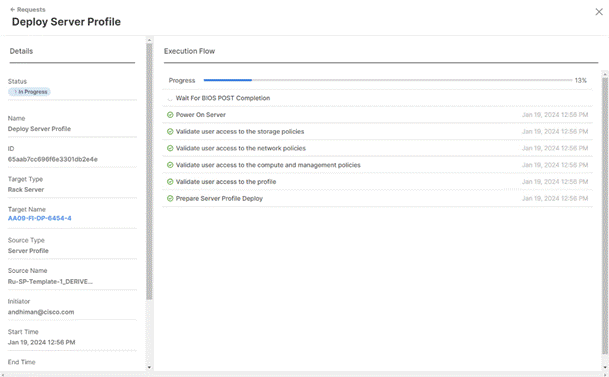Click the In Progress status badge
The height and width of the screenshot is (377, 609).
coord(30,92)
